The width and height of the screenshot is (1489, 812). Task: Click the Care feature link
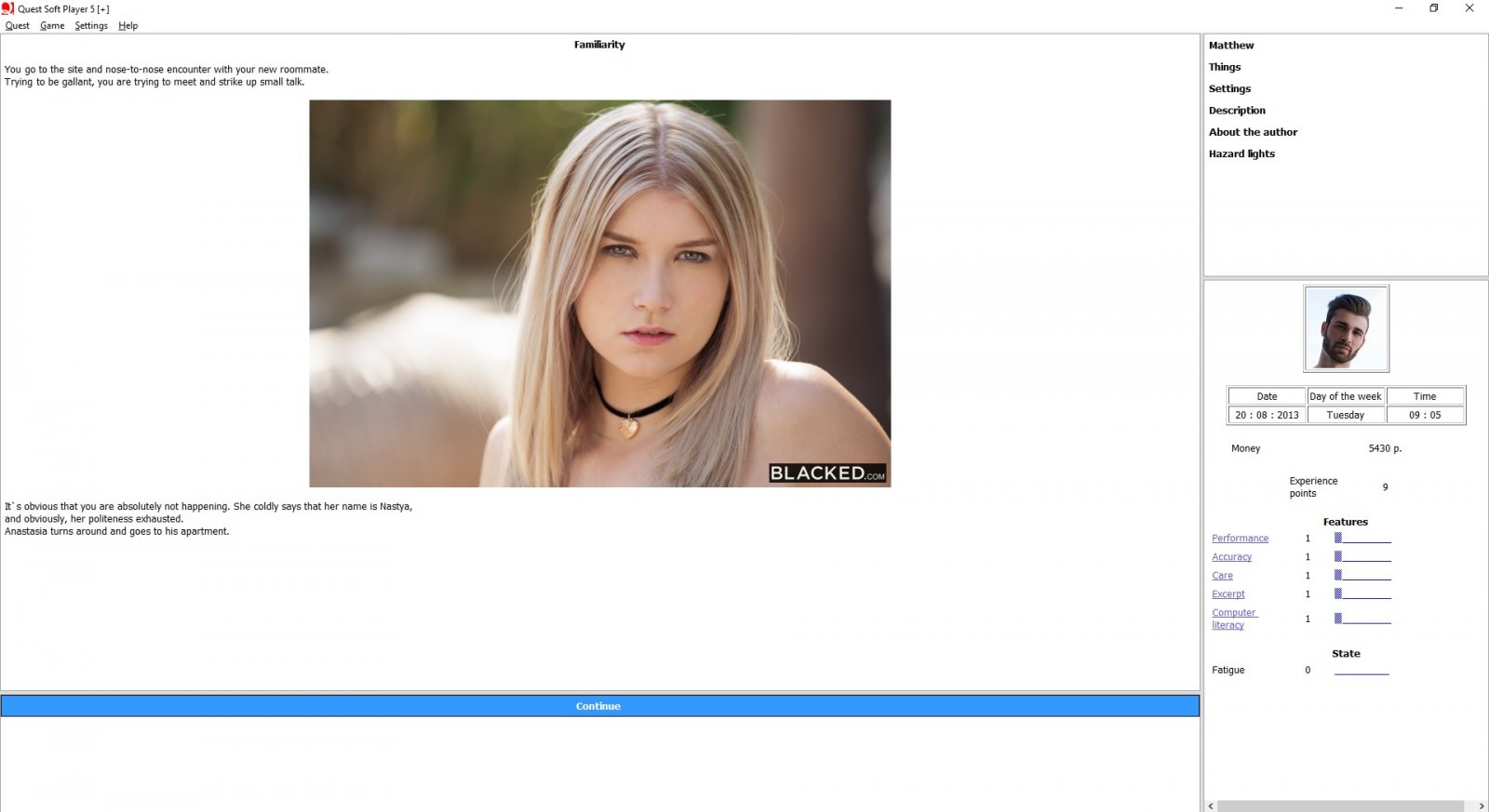(1222, 576)
